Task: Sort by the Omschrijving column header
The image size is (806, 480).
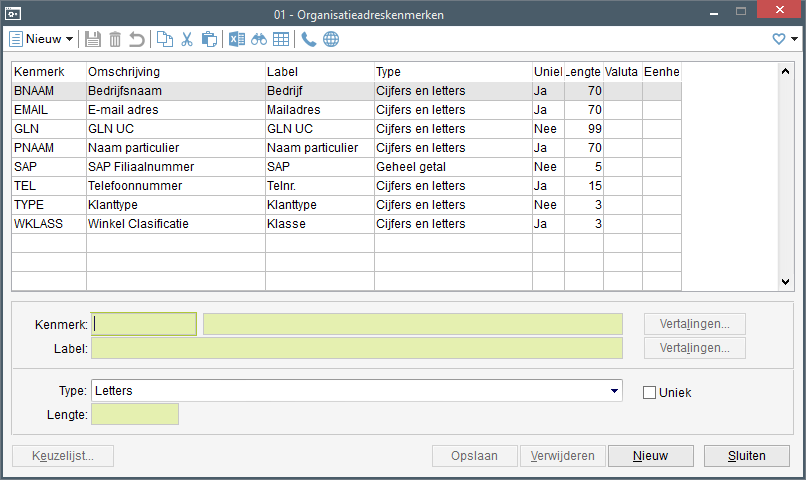Action: pos(175,72)
